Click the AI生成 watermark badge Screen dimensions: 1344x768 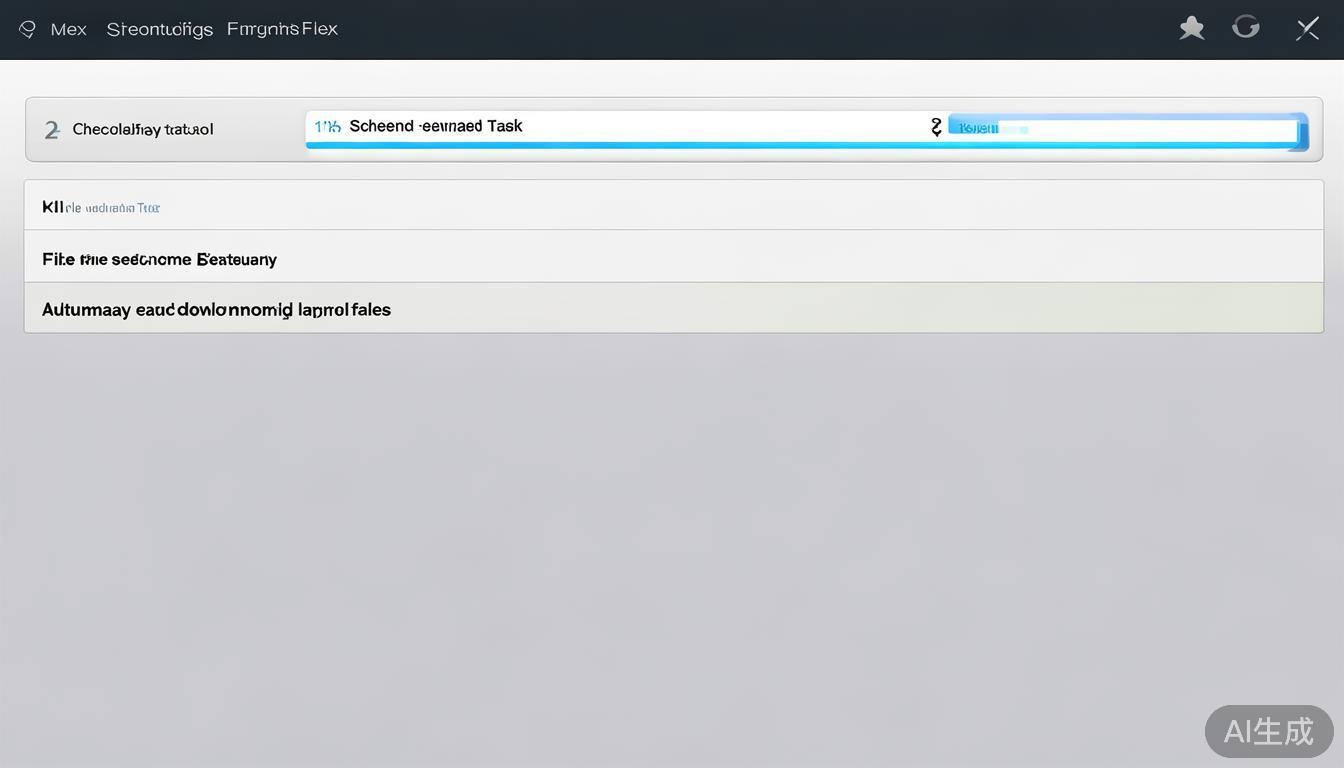[x=1268, y=731]
